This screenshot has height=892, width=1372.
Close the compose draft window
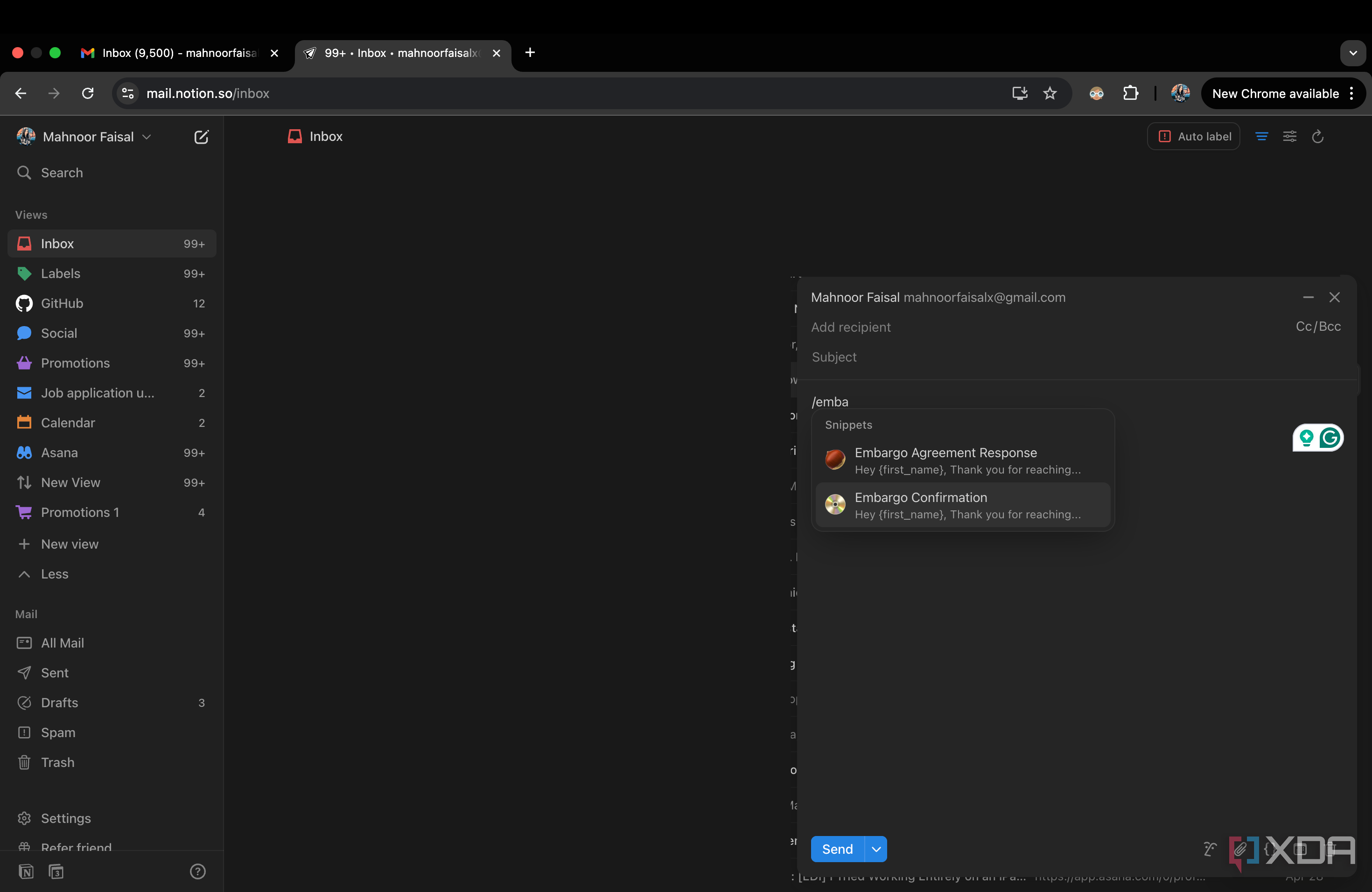point(1335,297)
